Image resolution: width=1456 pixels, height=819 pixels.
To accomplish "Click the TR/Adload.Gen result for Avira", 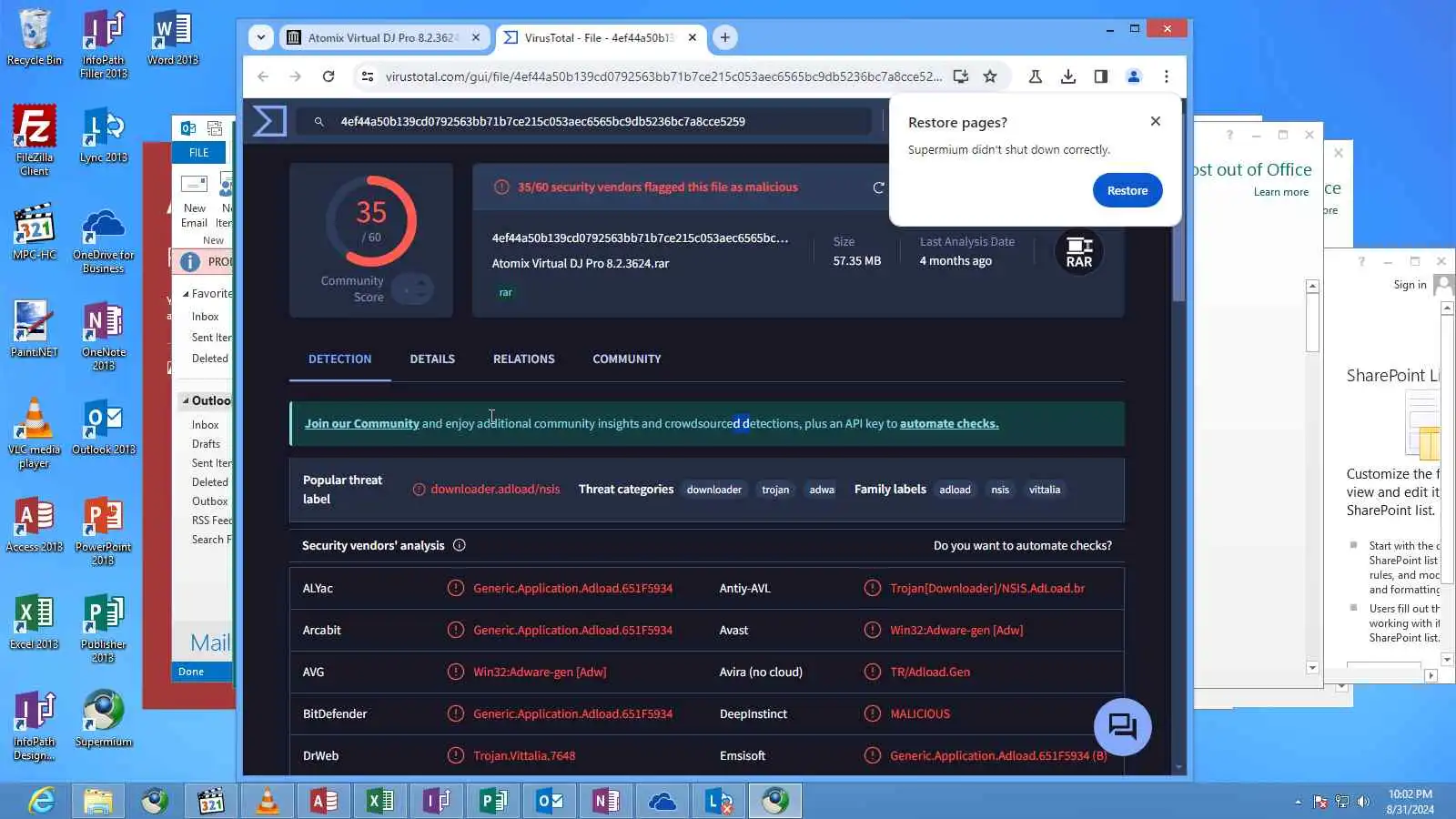I will (930, 672).
